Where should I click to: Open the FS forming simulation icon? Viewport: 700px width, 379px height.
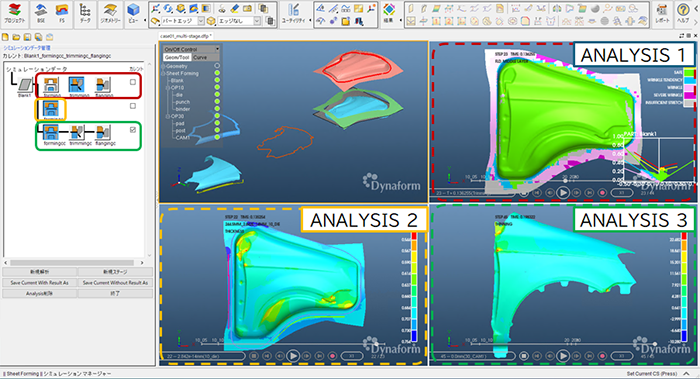tap(62, 13)
